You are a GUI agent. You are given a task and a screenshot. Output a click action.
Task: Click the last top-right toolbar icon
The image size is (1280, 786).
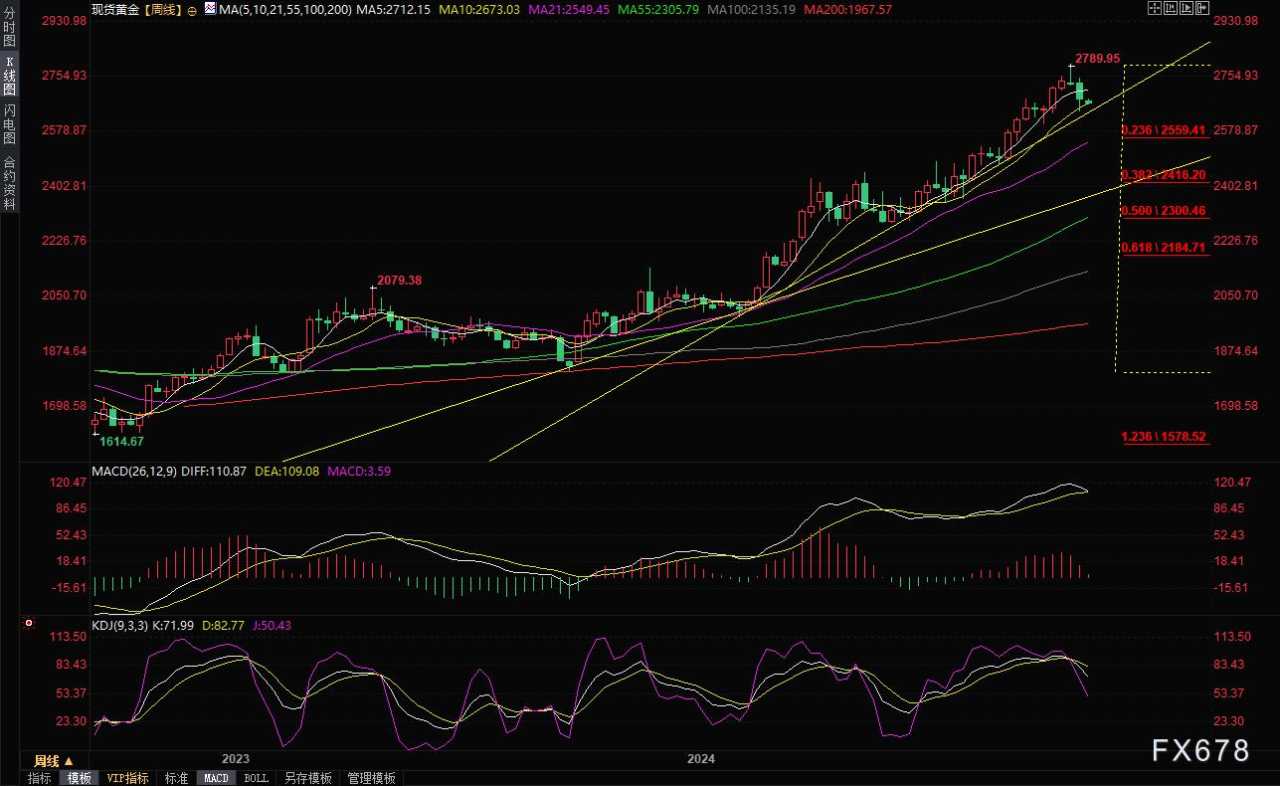point(1202,8)
